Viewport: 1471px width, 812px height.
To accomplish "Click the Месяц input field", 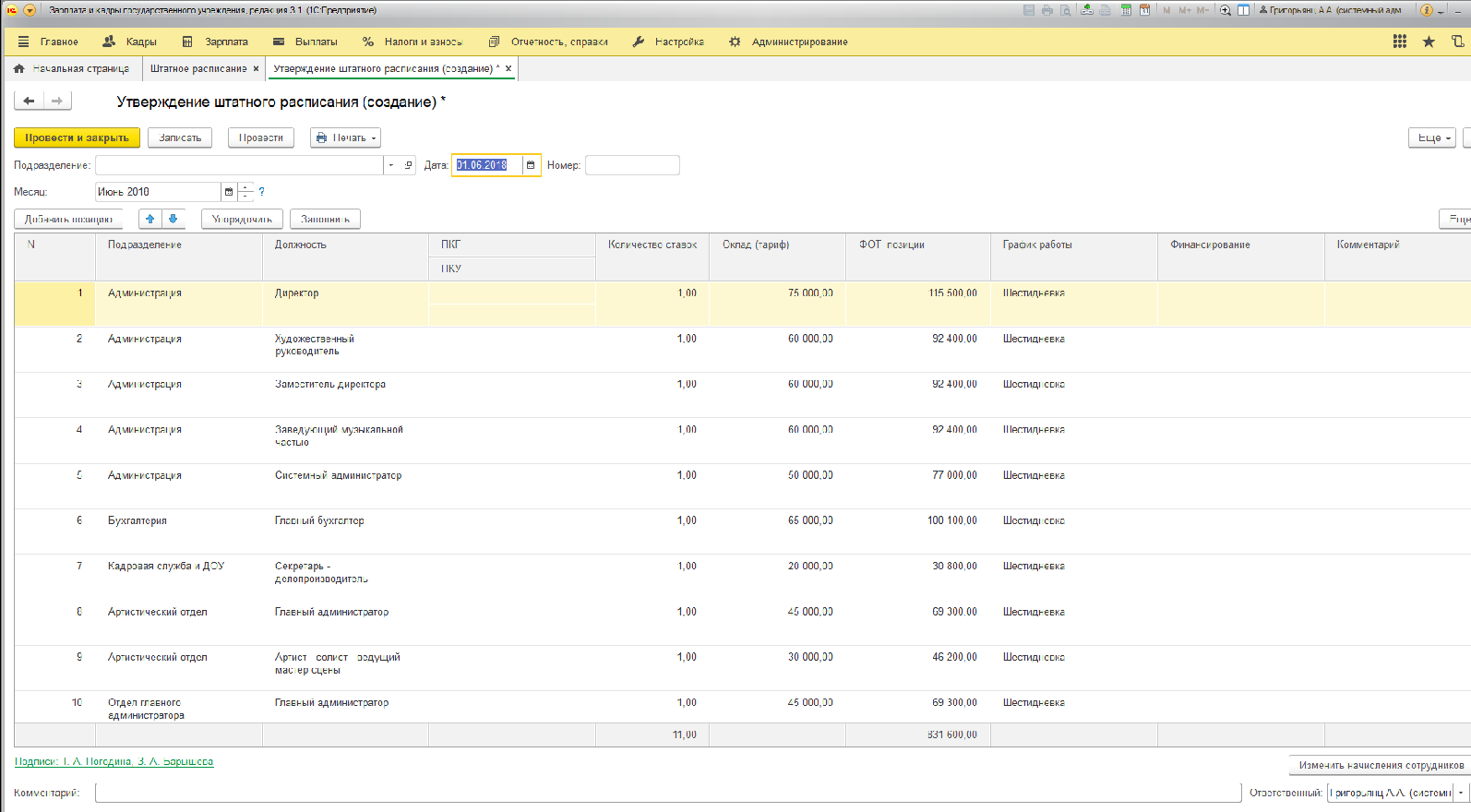I will coord(158,192).
